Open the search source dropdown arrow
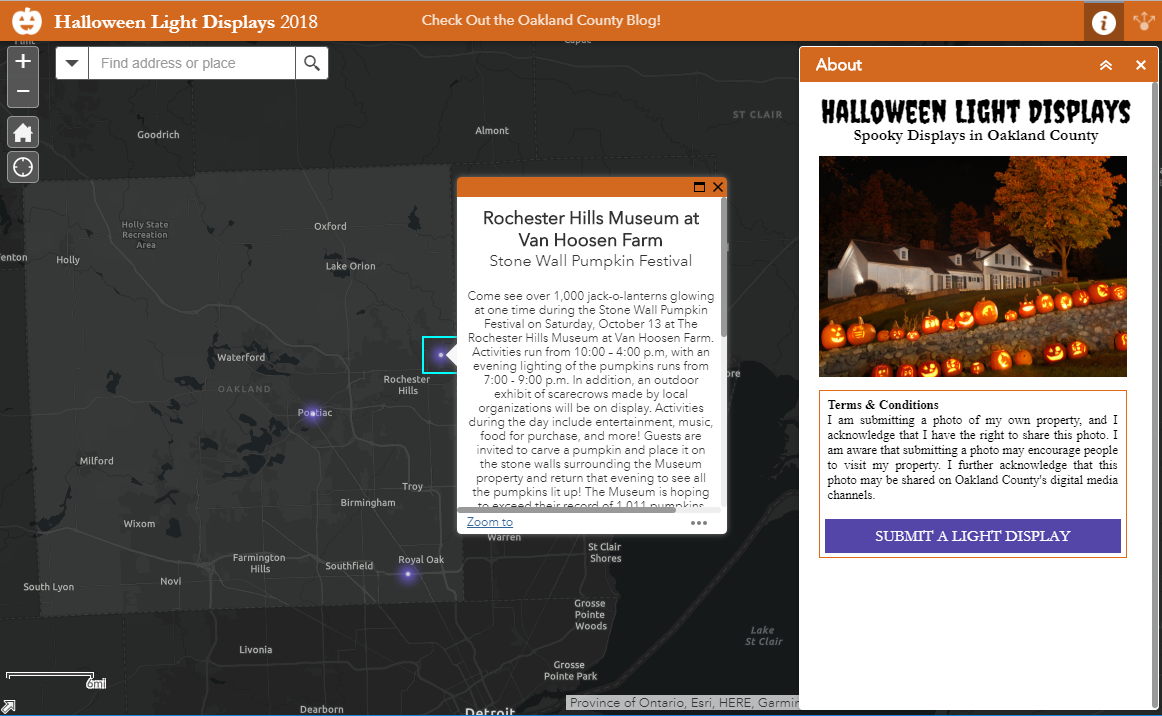This screenshot has width=1162, height=716. pos(71,62)
